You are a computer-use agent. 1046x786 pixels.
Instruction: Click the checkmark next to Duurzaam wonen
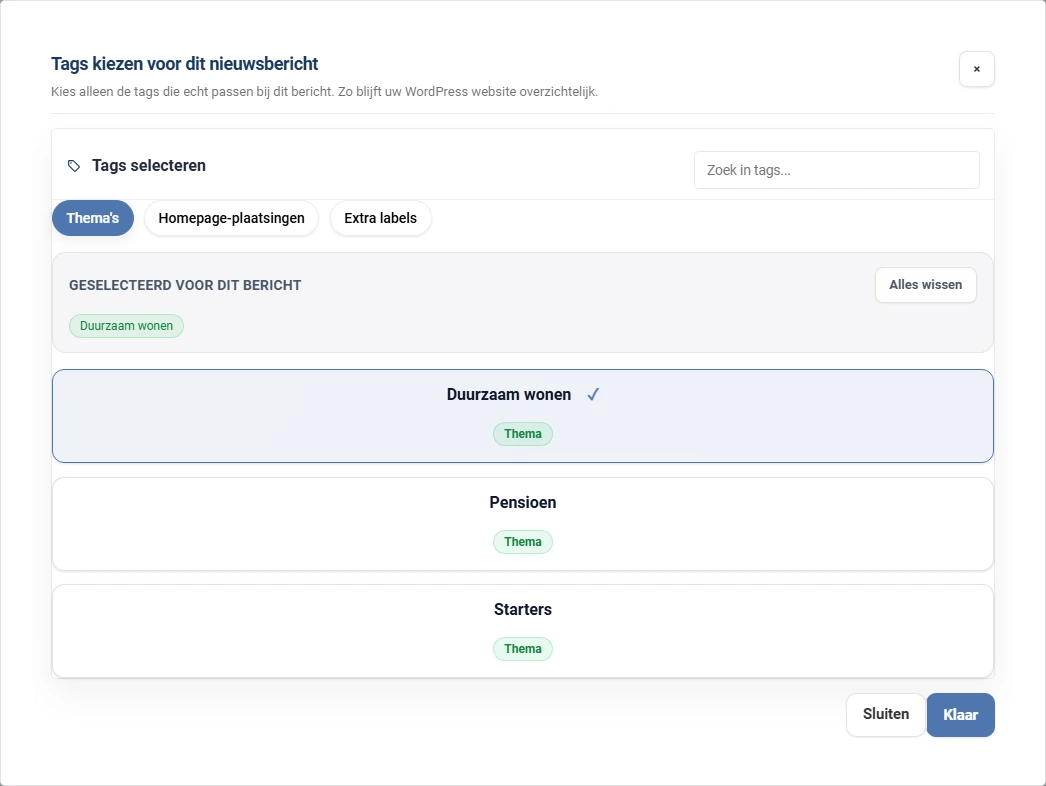point(593,394)
